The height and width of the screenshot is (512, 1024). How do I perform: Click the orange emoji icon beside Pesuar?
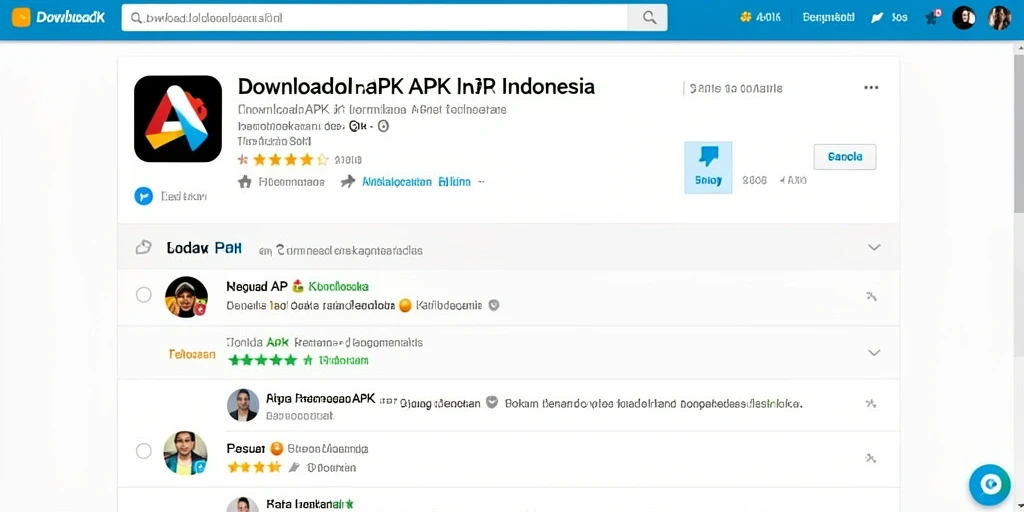[276, 449]
